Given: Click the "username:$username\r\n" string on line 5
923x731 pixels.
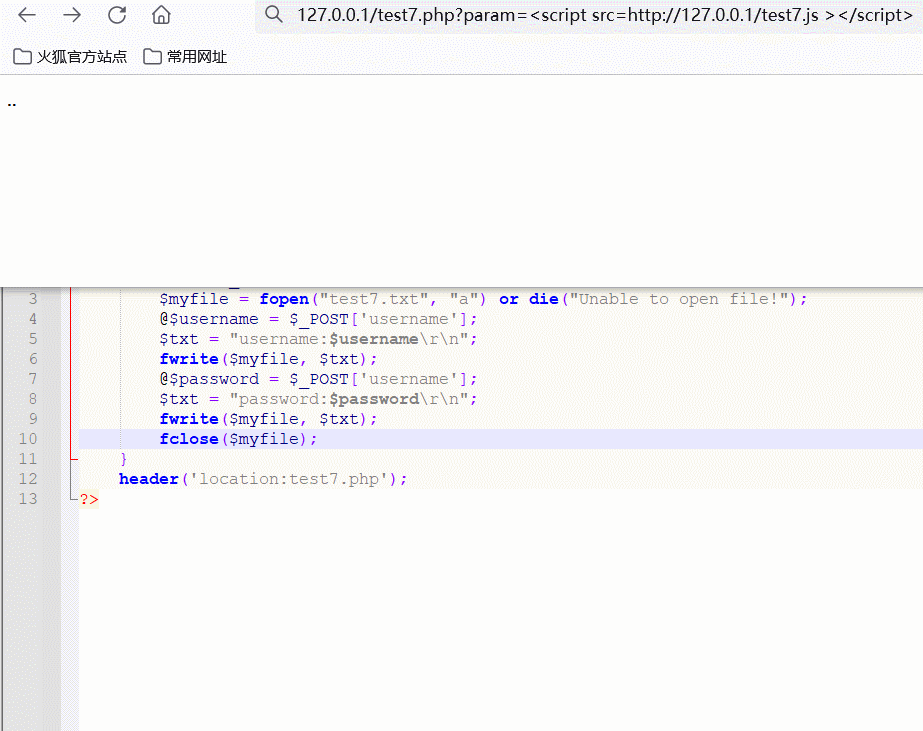Looking at the screenshot, I should coord(349,339).
